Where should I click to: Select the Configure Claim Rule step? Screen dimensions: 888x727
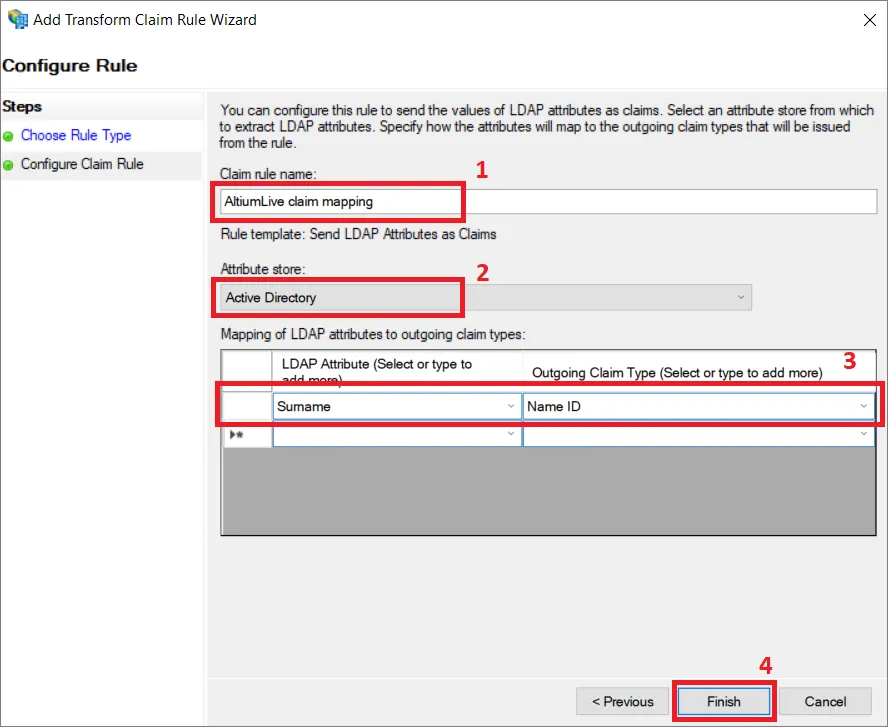coord(82,164)
